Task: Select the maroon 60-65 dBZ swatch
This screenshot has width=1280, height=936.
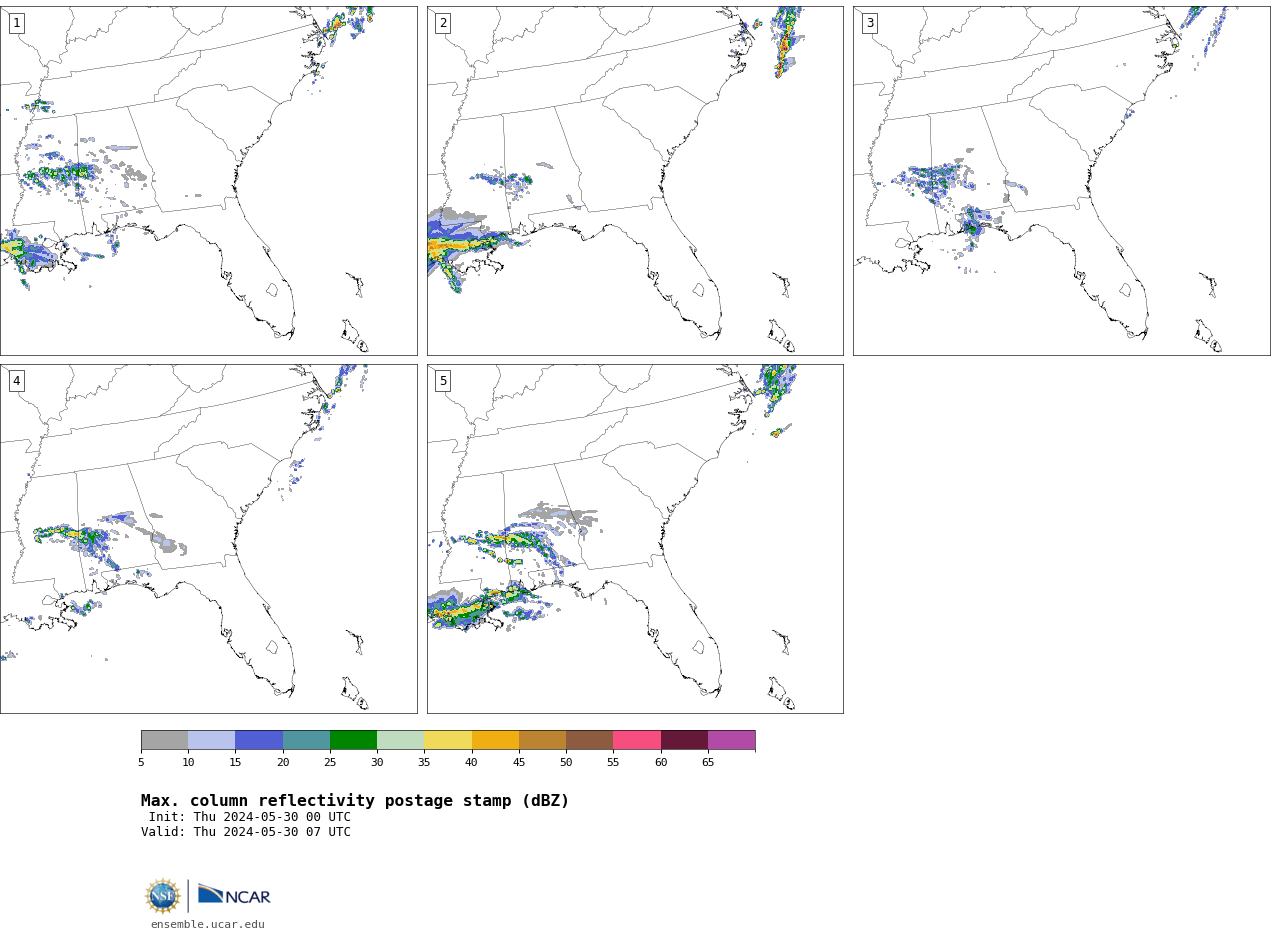Action: pyautogui.click(x=684, y=740)
